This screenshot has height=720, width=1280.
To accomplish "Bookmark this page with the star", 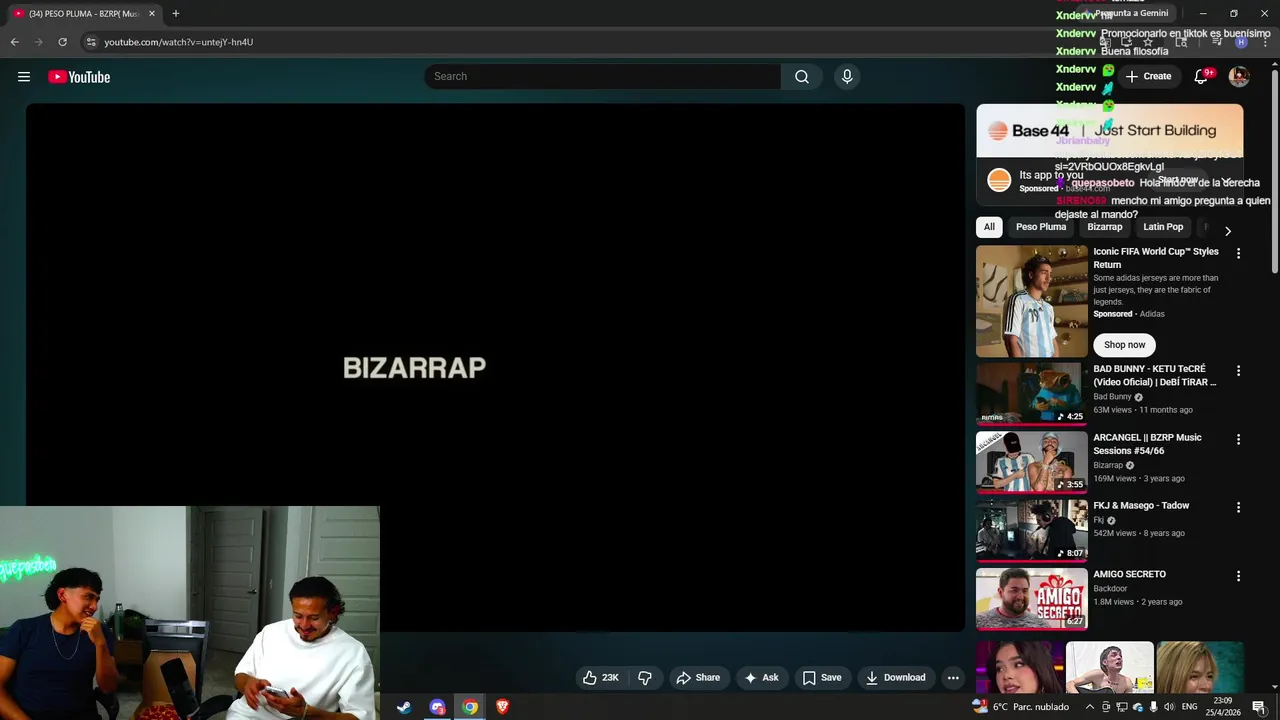I will coord(1147,42).
